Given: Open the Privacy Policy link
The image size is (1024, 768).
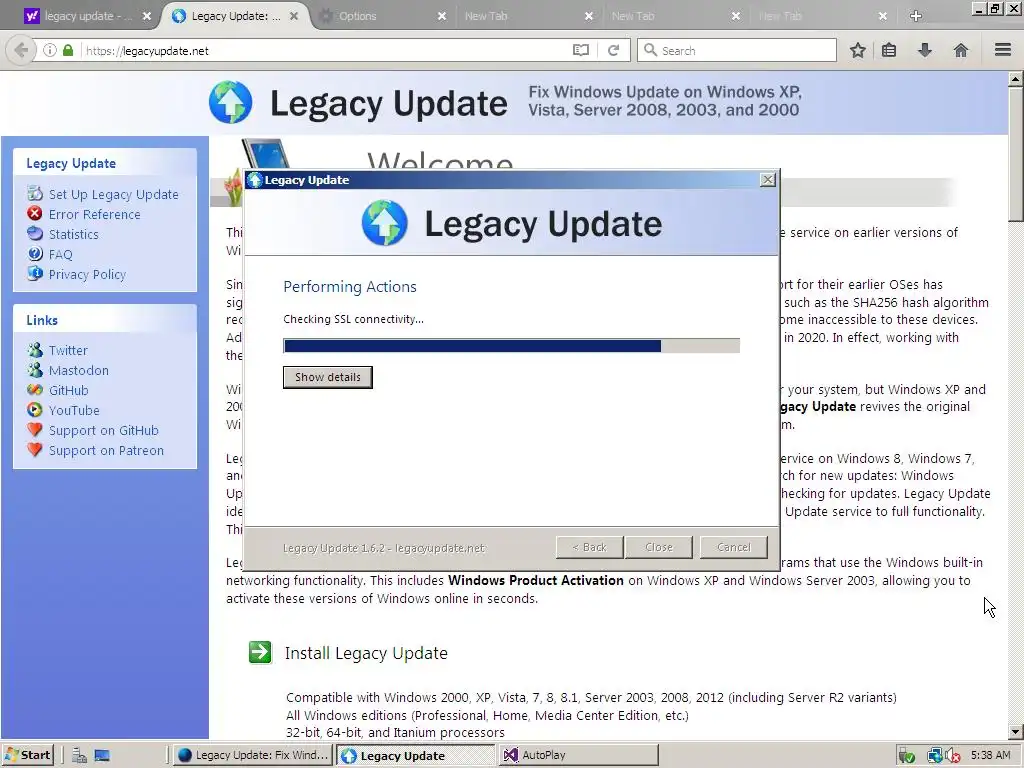Looking at the screenshot, I should tap(88, 274).
